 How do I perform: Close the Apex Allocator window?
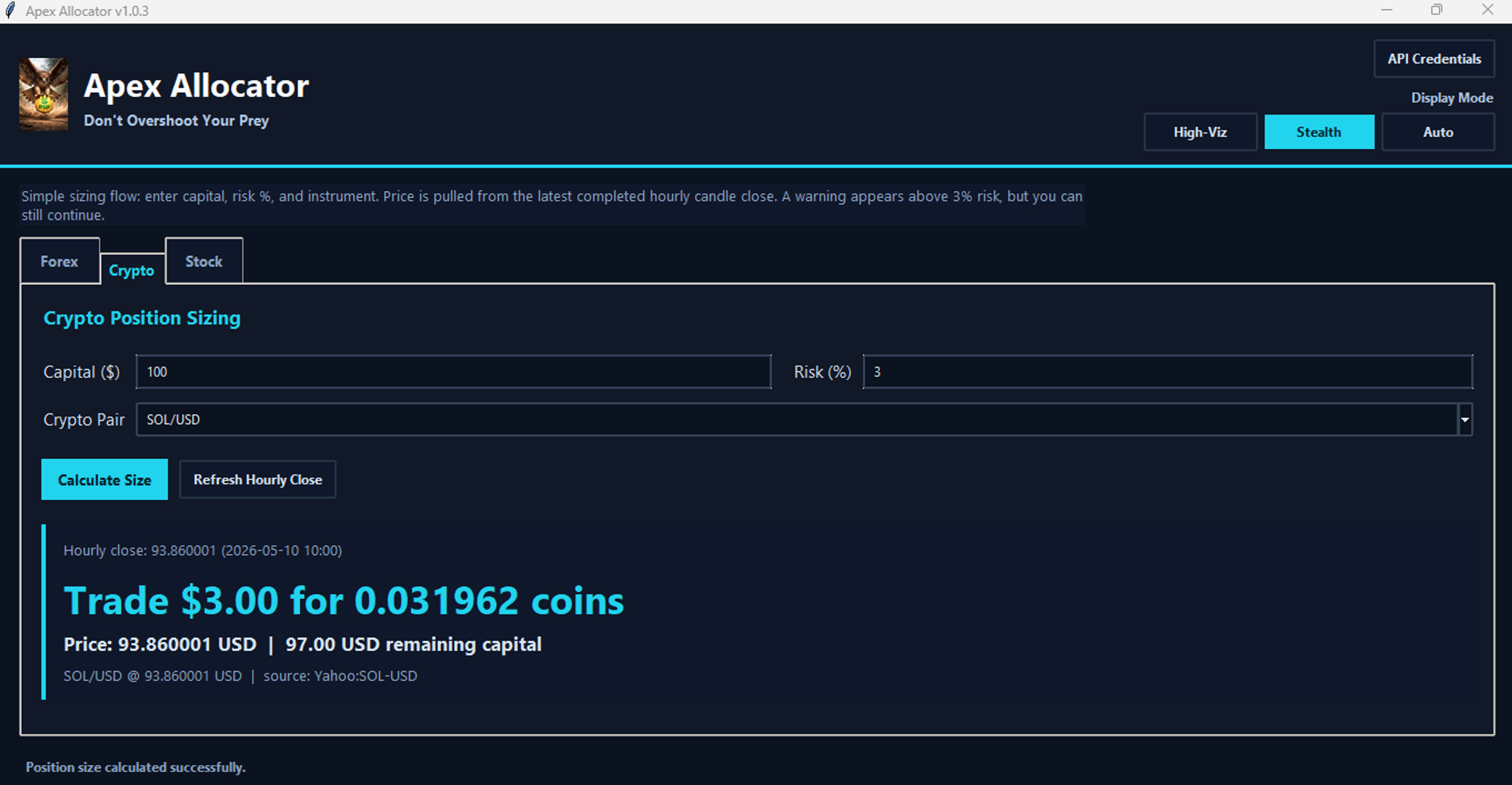coord(1487,11)
